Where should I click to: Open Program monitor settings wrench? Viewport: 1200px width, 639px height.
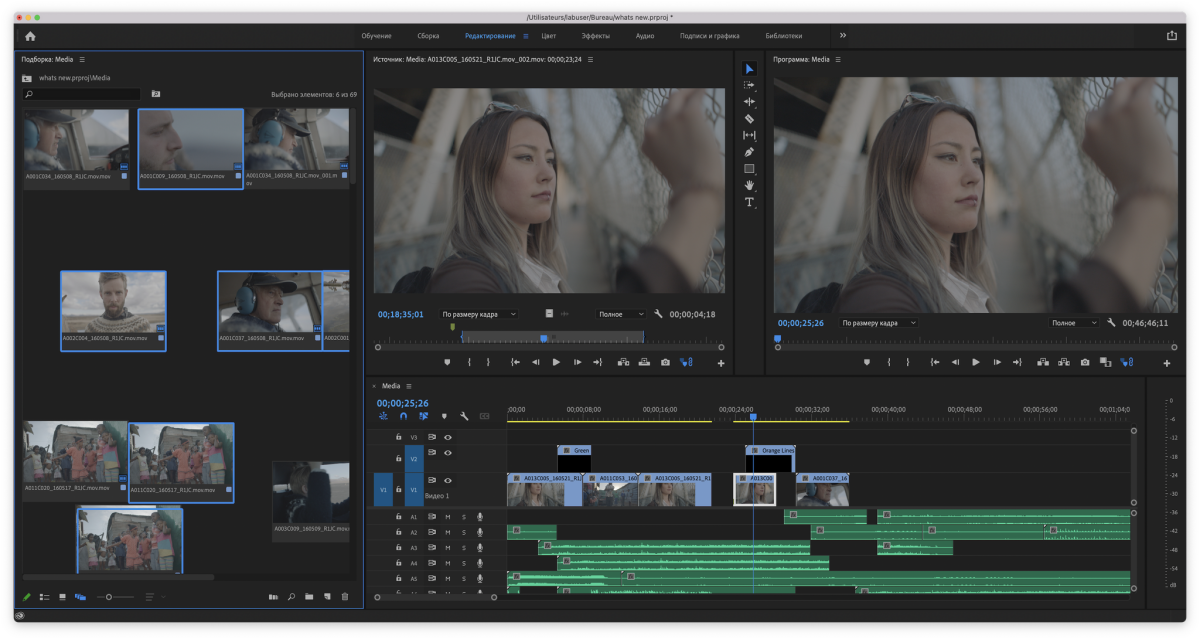tap(1111, 323)
